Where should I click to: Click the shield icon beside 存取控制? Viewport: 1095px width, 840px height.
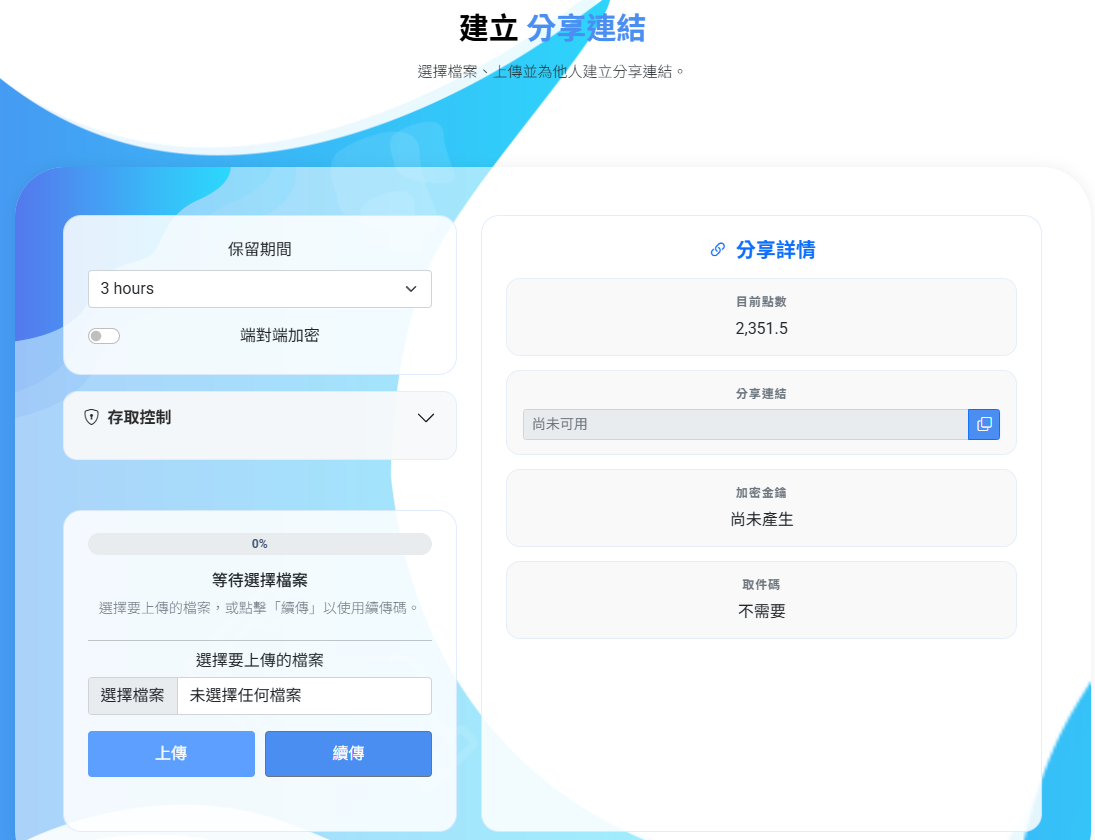click(x=91, y=418)
